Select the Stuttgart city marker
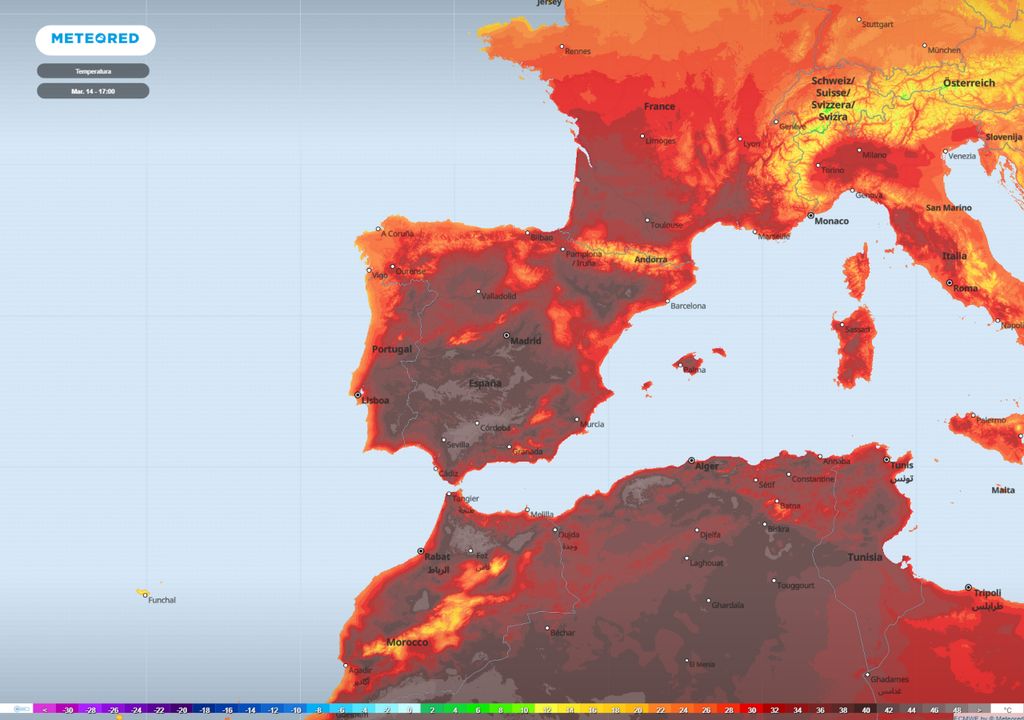 pyautogui.click(x=859, y=20)
